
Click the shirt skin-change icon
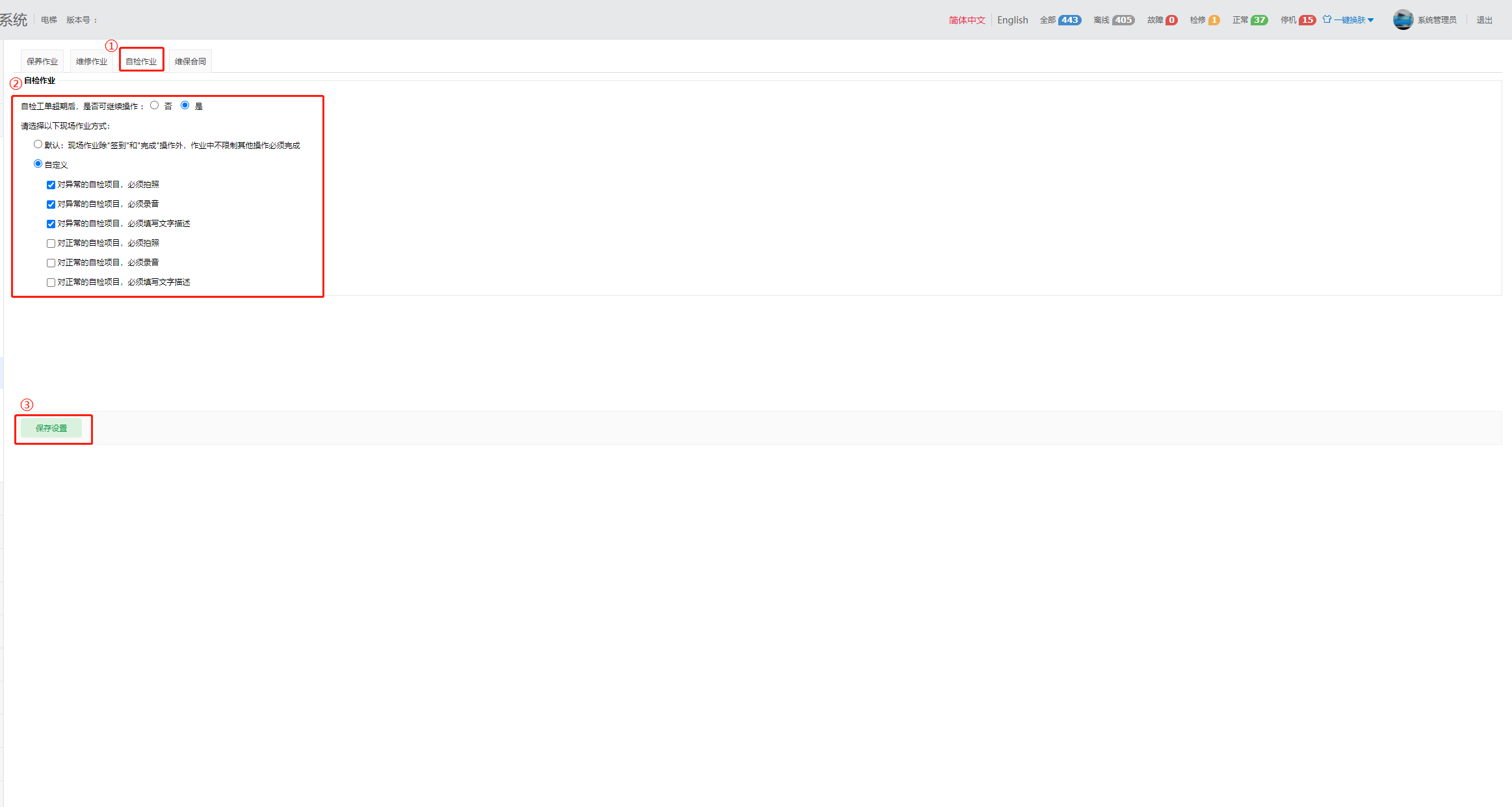click(1327, 20)
